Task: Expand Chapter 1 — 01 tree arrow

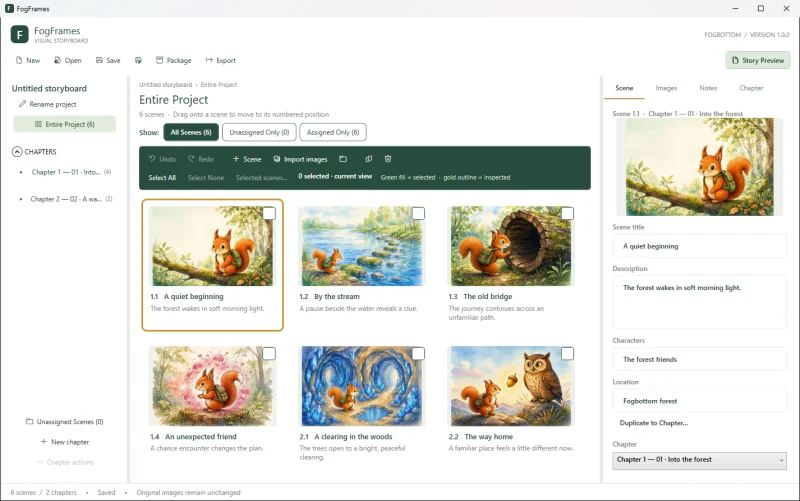Action: pyautogui.click(x=21, y=172)
